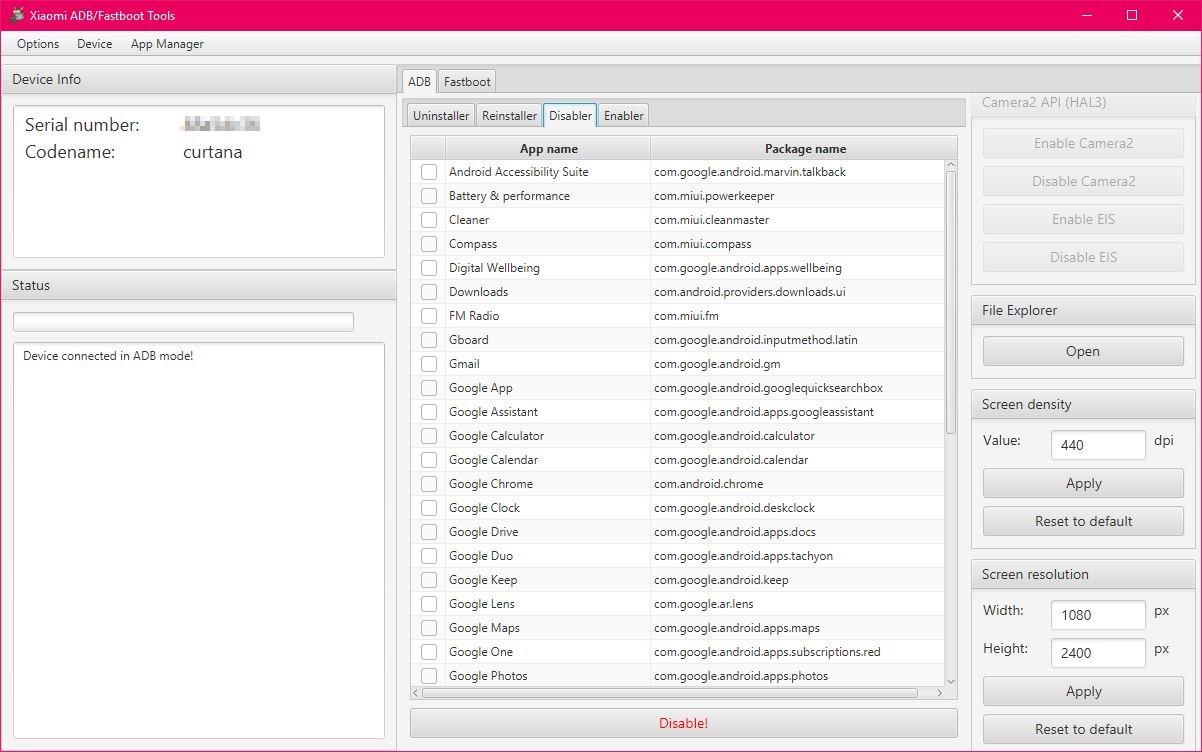Switch to the Fastboot tab

pyautogui.click(x=467, y=81)
